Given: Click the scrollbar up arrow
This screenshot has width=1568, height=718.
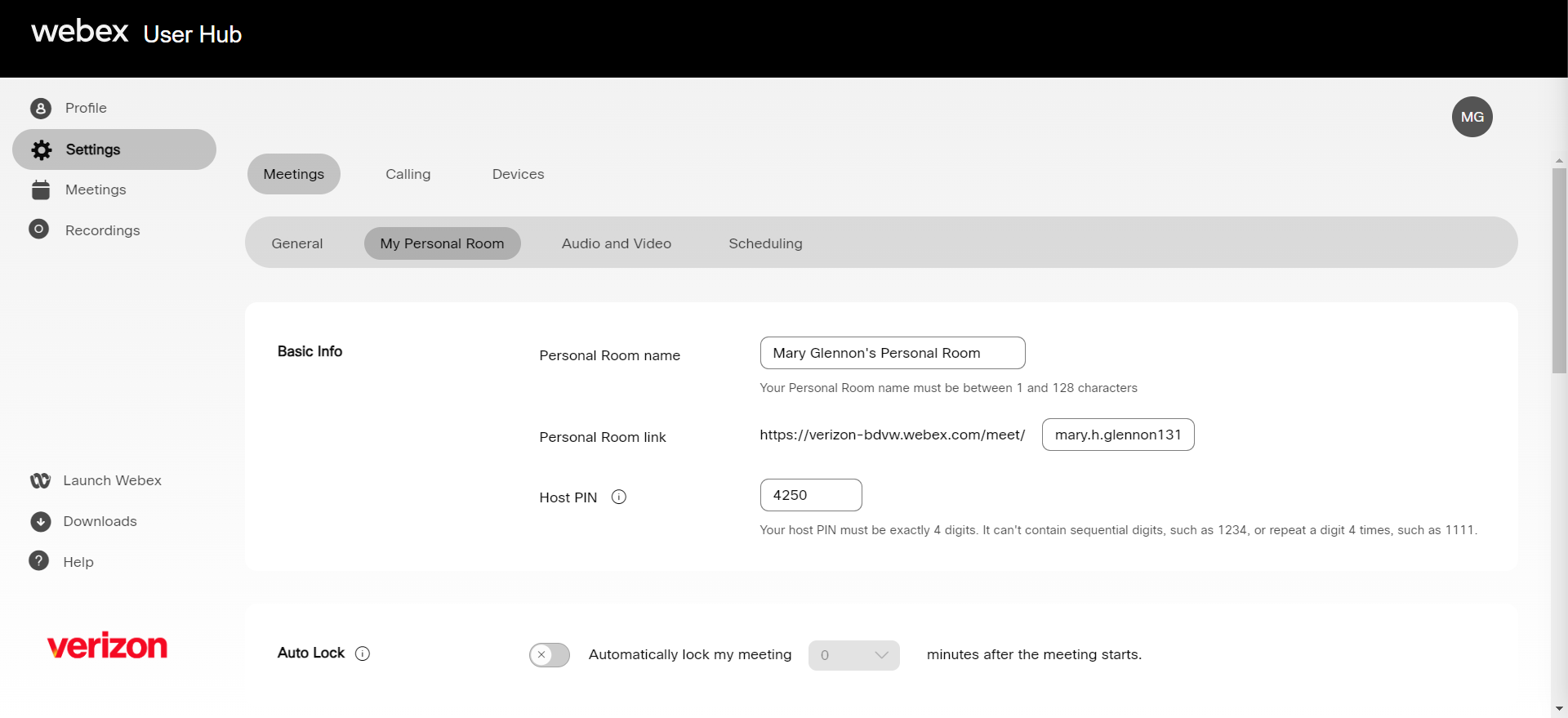Looking at the screenshot, I should [1559, 161].
